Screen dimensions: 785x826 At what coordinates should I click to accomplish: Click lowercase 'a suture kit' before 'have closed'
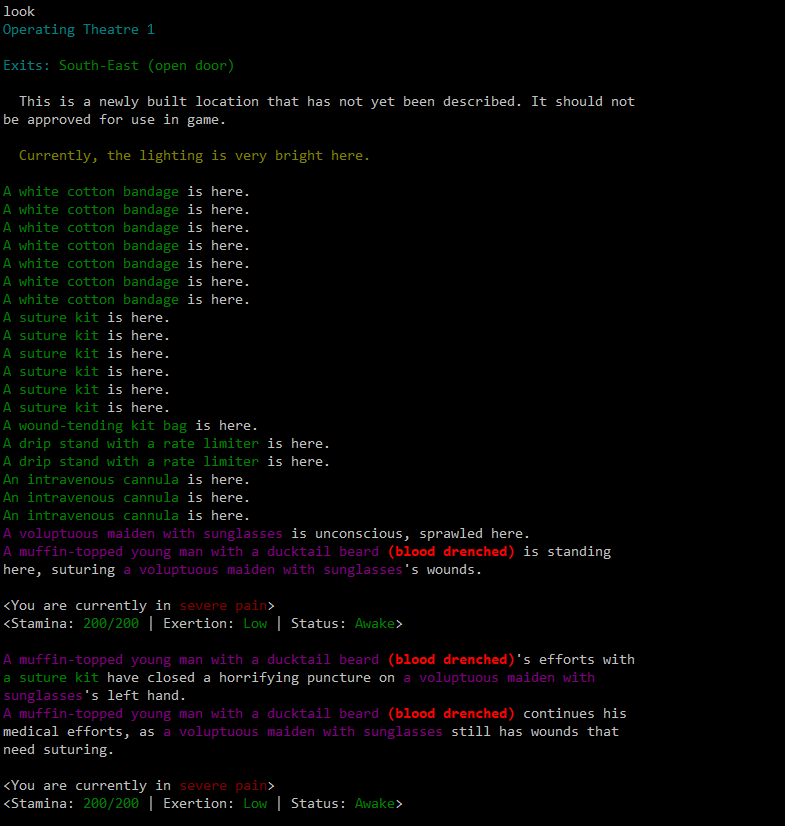coord(51,678)
